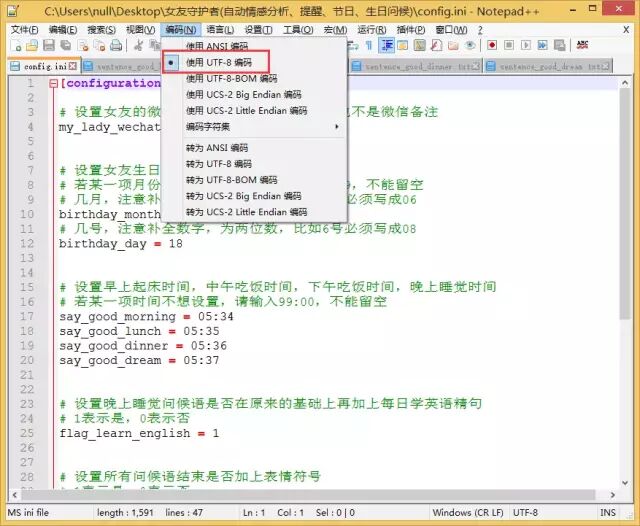640x526 pixels.
Task: Close the sentence_good_dinner.txt tab
Action: (x=476, y=66)
